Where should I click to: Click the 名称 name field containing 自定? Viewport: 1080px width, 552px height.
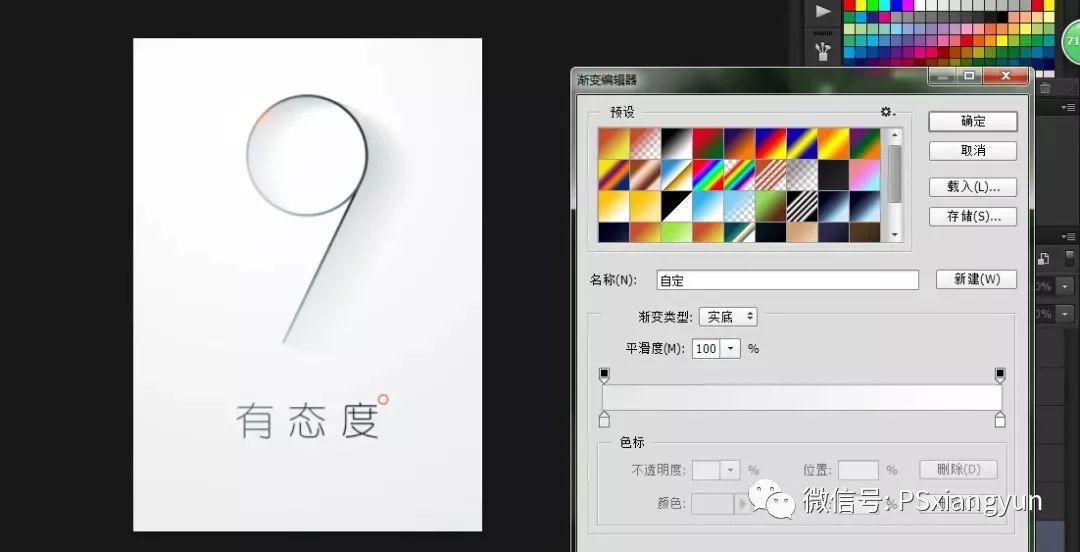[x=787, y=280]
